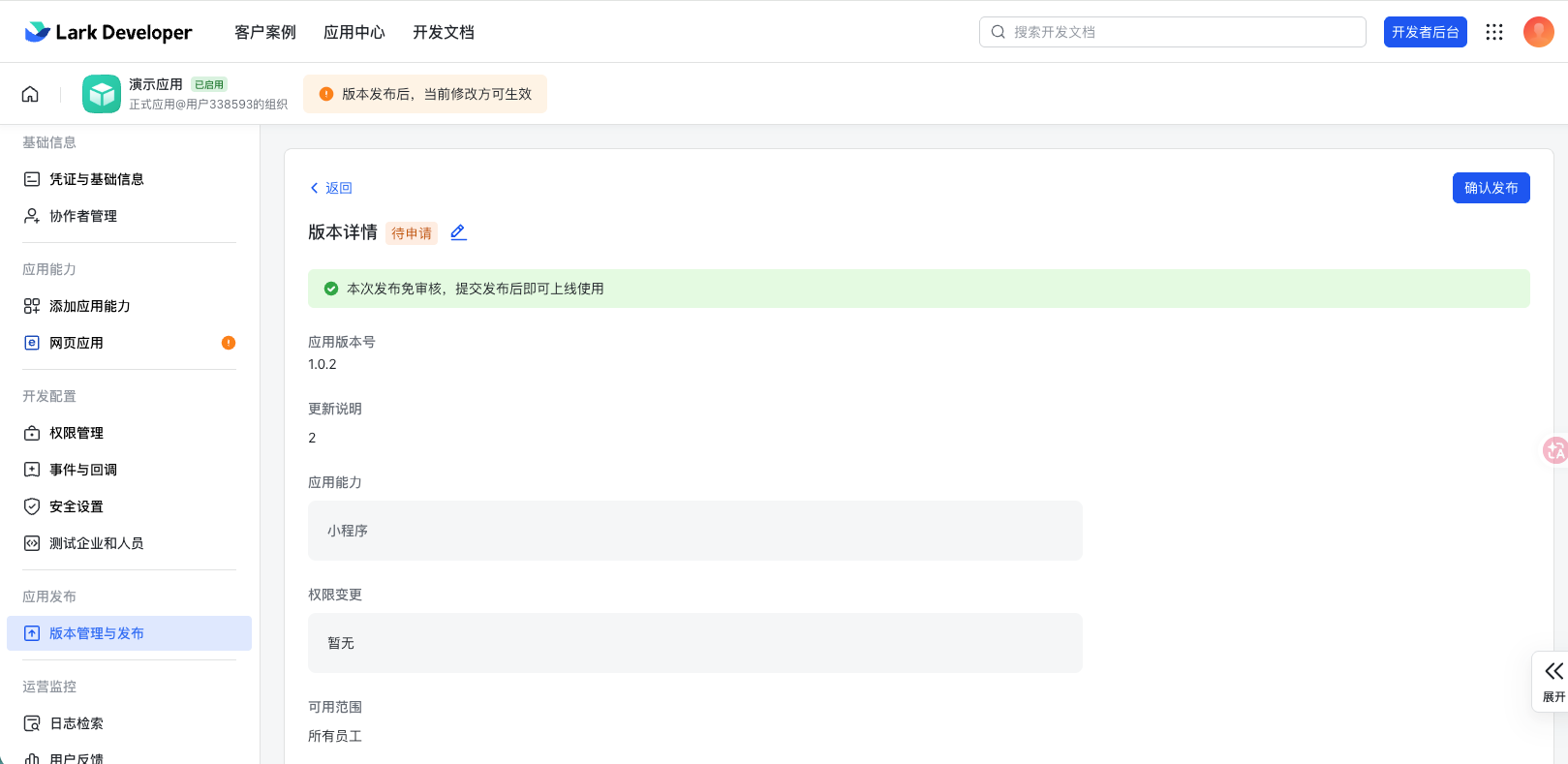Select 版本管理与发布 in the sidebar
Screen dimensions: 1568x764
(x=96, y=633)
